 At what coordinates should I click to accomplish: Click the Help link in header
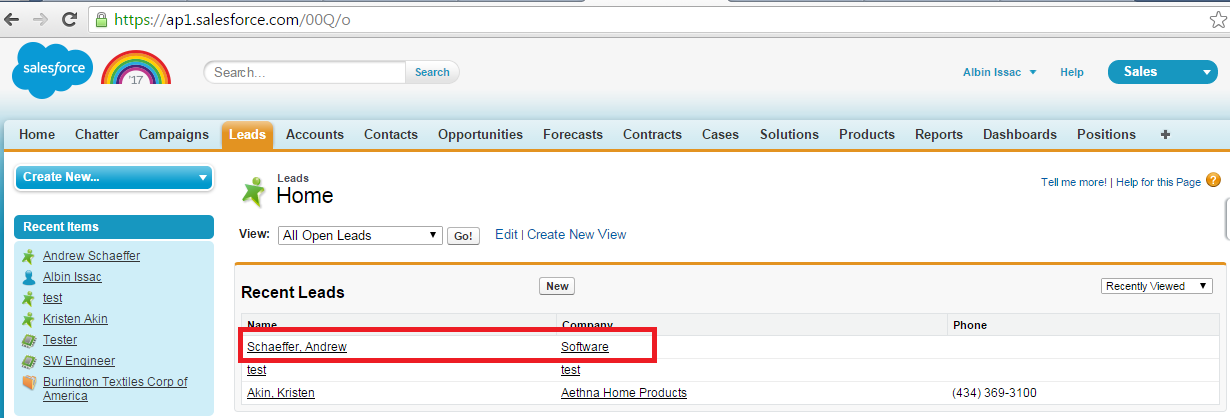[x=1072, y=72]
